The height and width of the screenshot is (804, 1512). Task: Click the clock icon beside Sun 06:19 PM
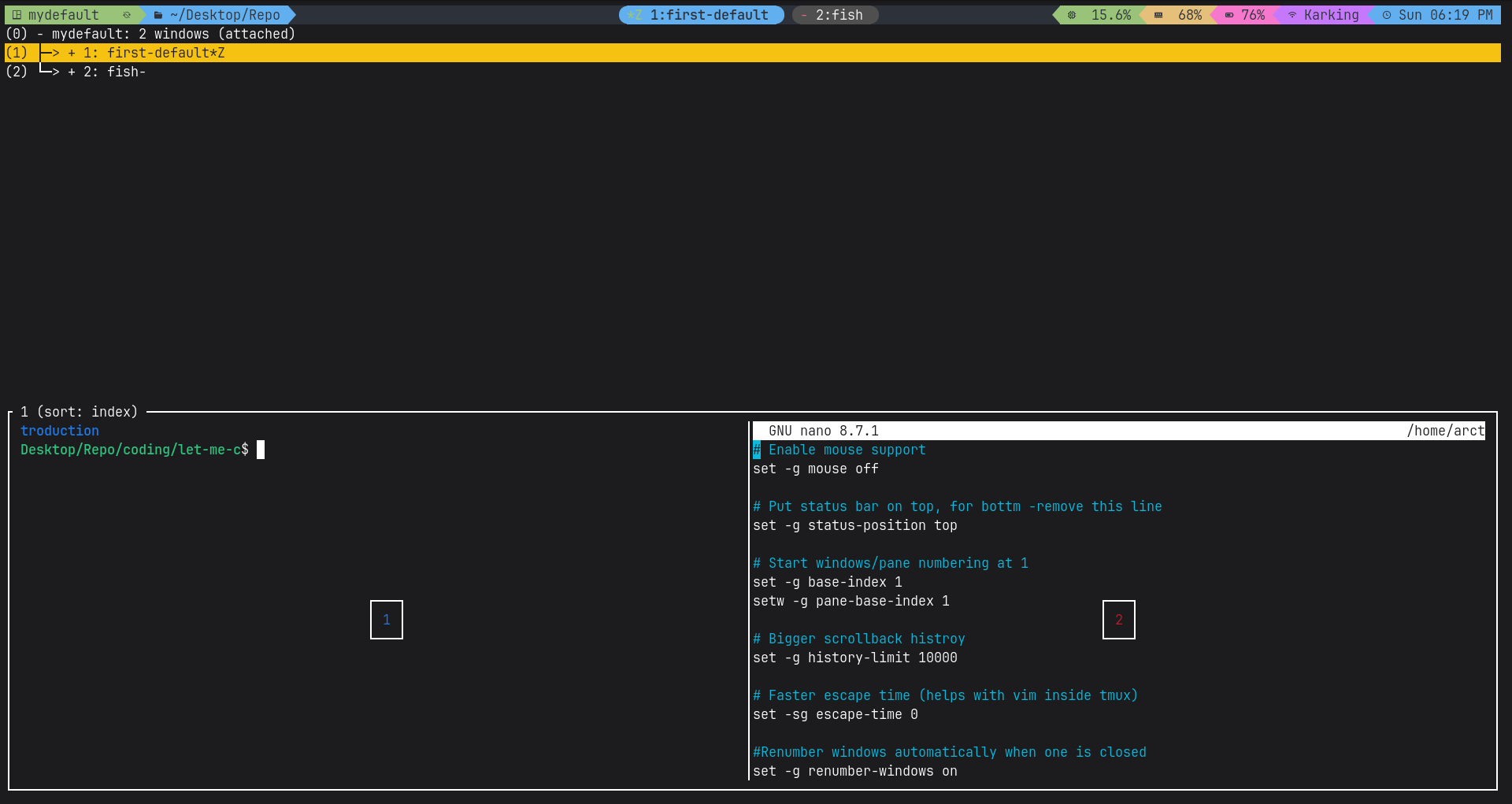(1387, 15)
